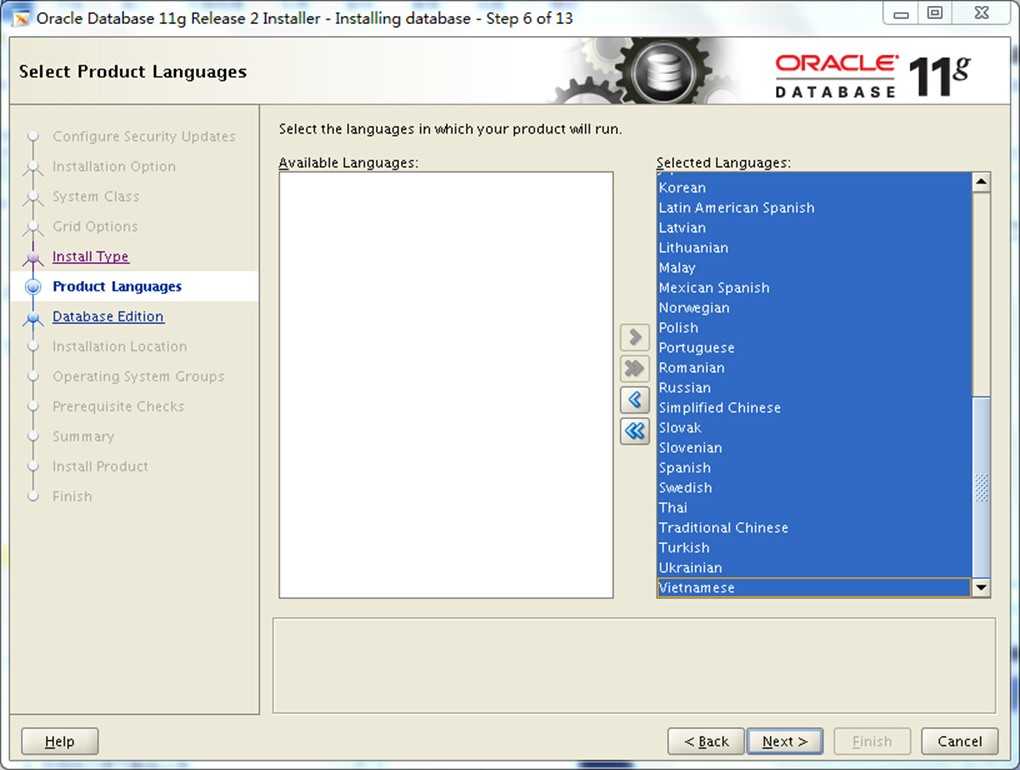Select Portuguese in the list
This screenshot has width=1020, height=770.
(814, 348)
